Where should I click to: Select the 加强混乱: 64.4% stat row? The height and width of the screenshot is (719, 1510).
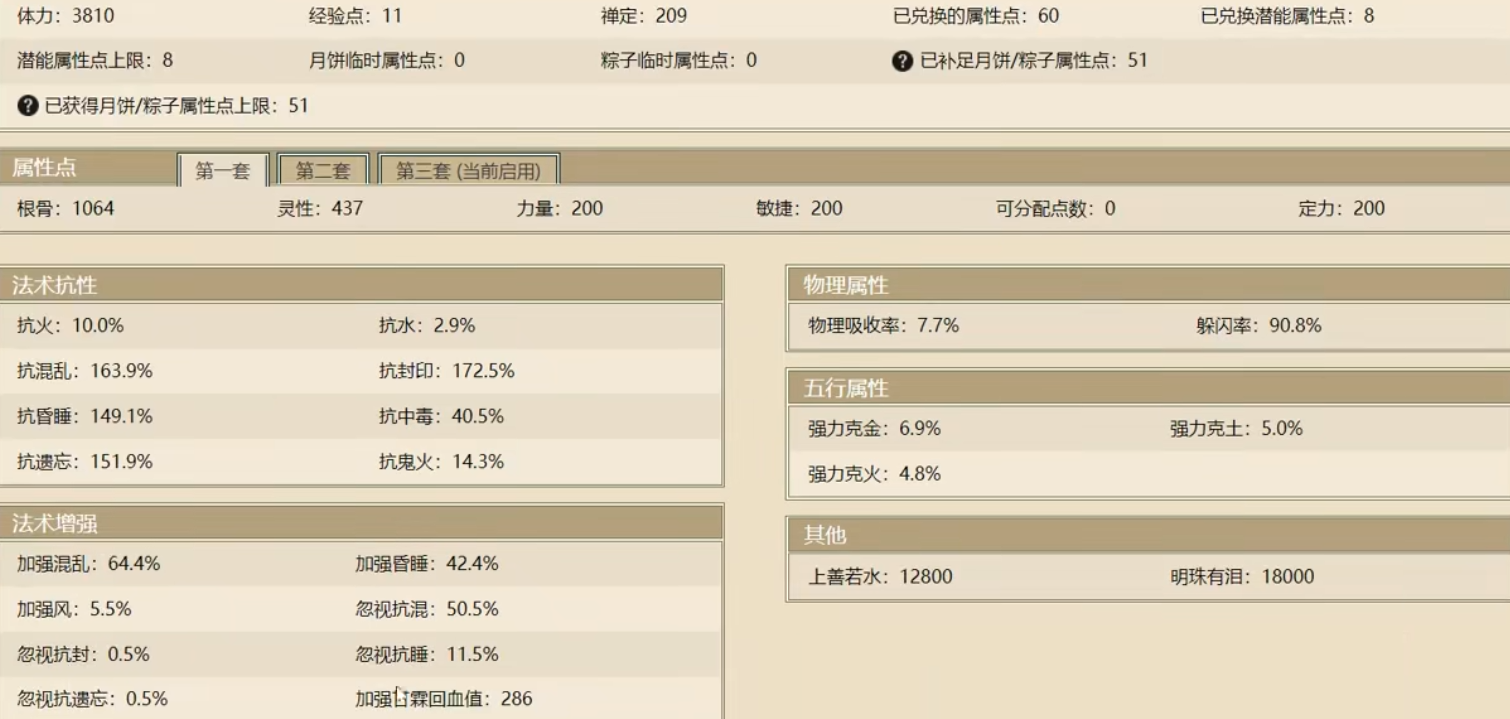coord(89,564)
